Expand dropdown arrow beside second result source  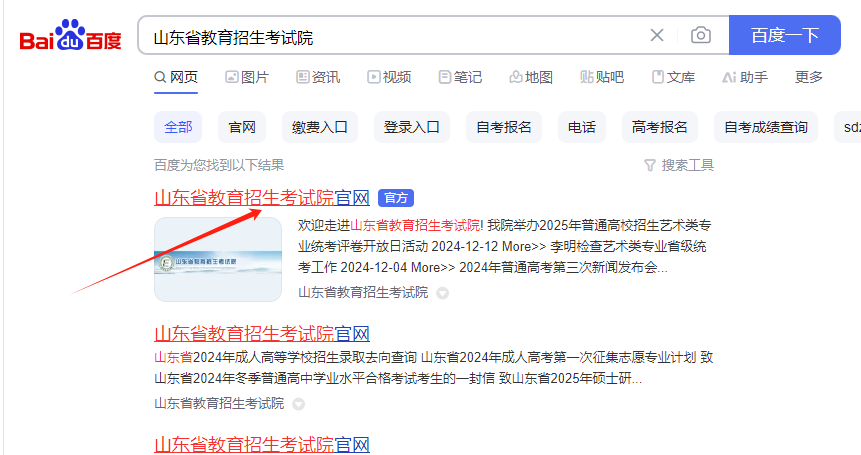pyautogui.click(x=298, y=405)
